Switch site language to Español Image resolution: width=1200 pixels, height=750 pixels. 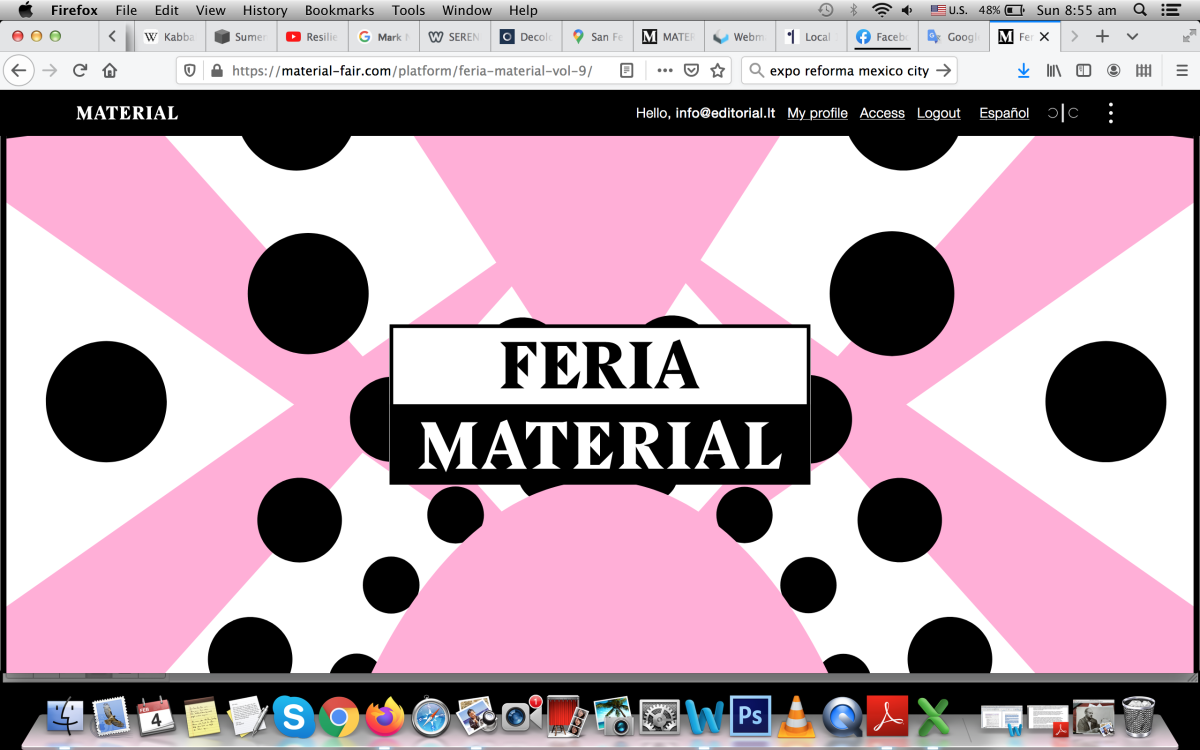1004,113
